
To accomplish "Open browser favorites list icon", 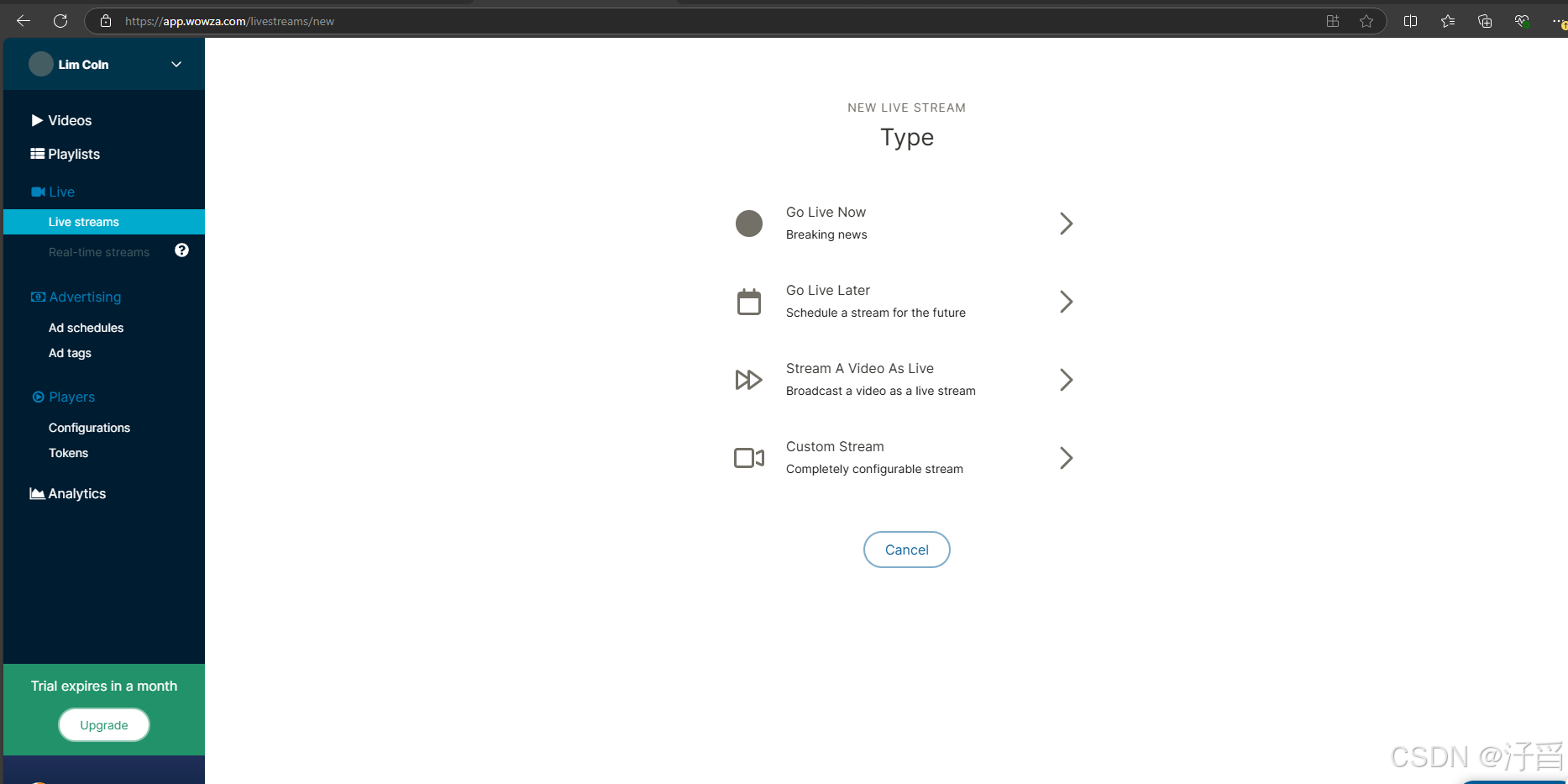I will (1448, 21).
